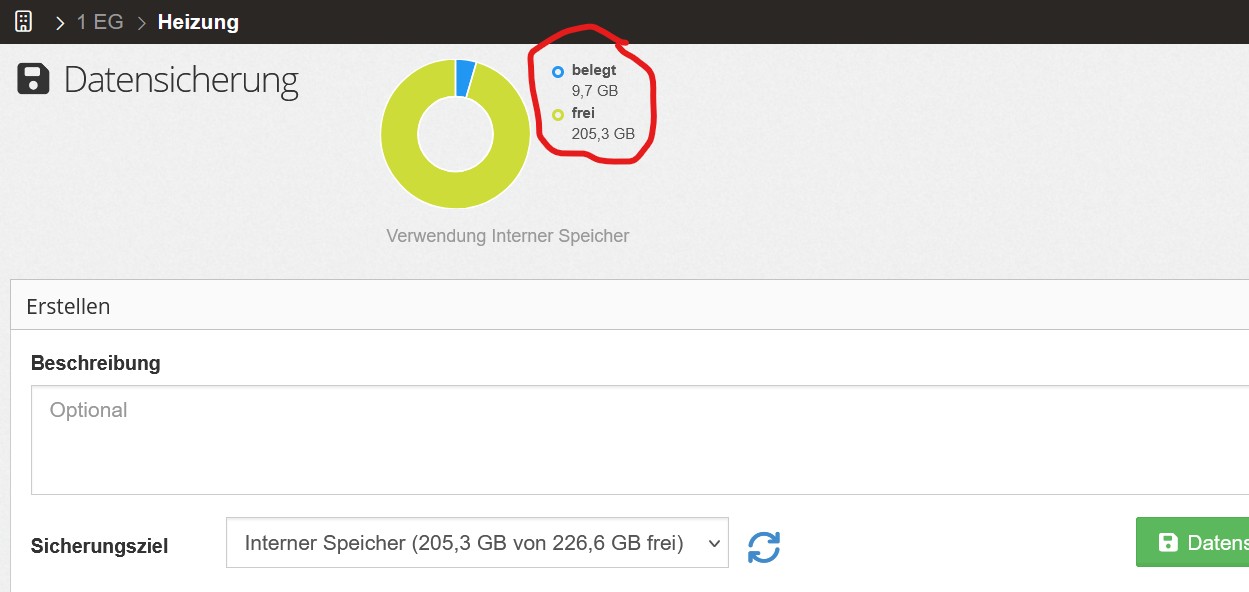Navigate to 1 EG breadcrumb
This screenshot has height=592, width=1249.
pyautogui.click(x=100, y=22)
